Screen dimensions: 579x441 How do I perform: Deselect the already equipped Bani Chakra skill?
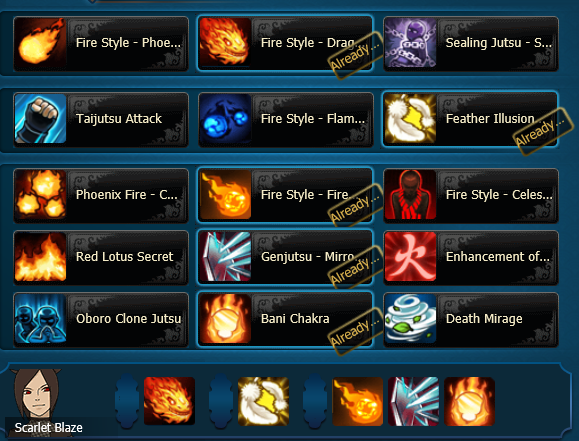[285, 319]
